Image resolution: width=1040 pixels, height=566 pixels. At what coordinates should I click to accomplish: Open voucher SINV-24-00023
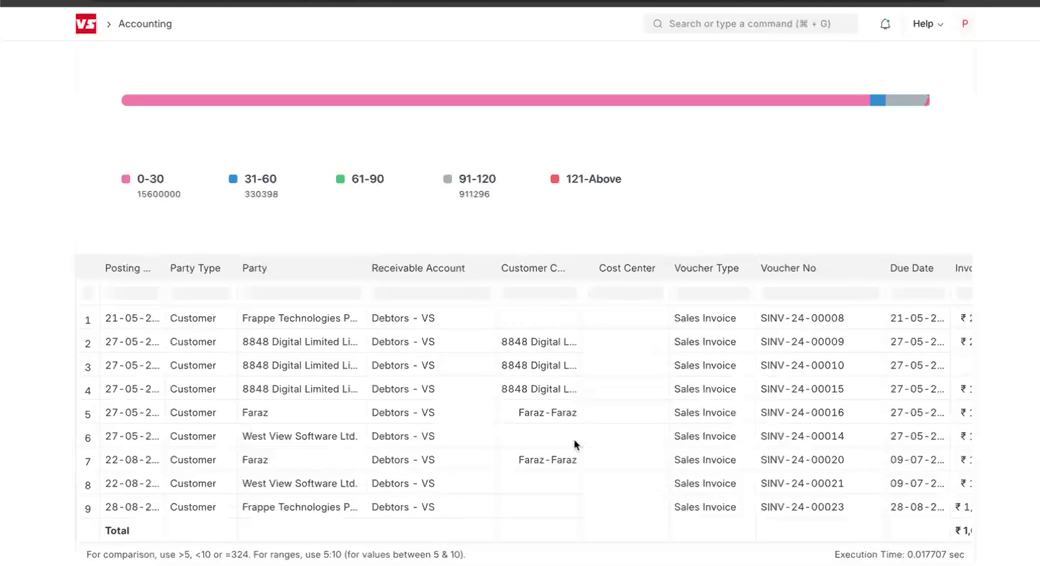point(802,507)
